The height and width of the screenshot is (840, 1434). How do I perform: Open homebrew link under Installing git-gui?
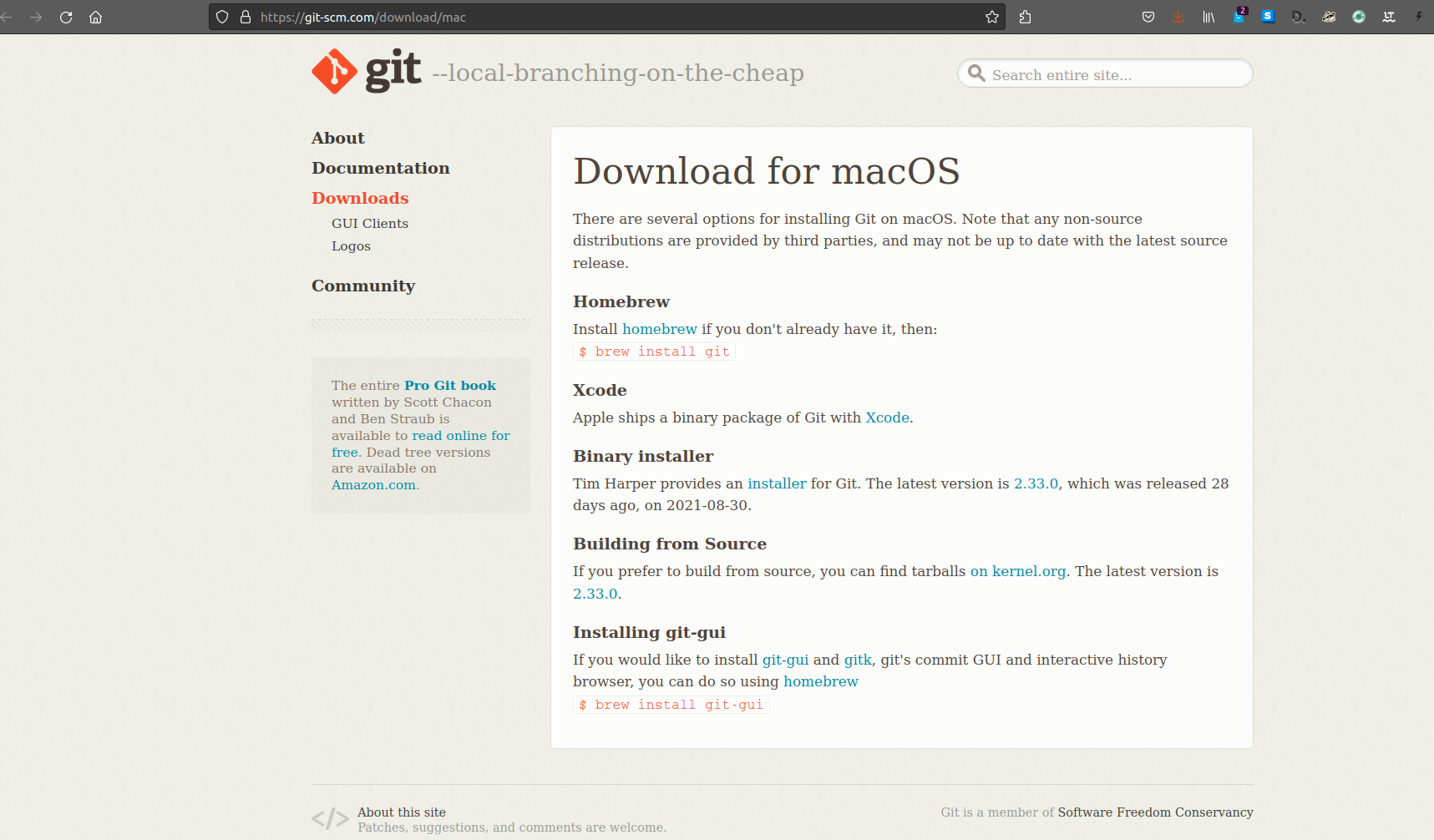pos(821,681)
